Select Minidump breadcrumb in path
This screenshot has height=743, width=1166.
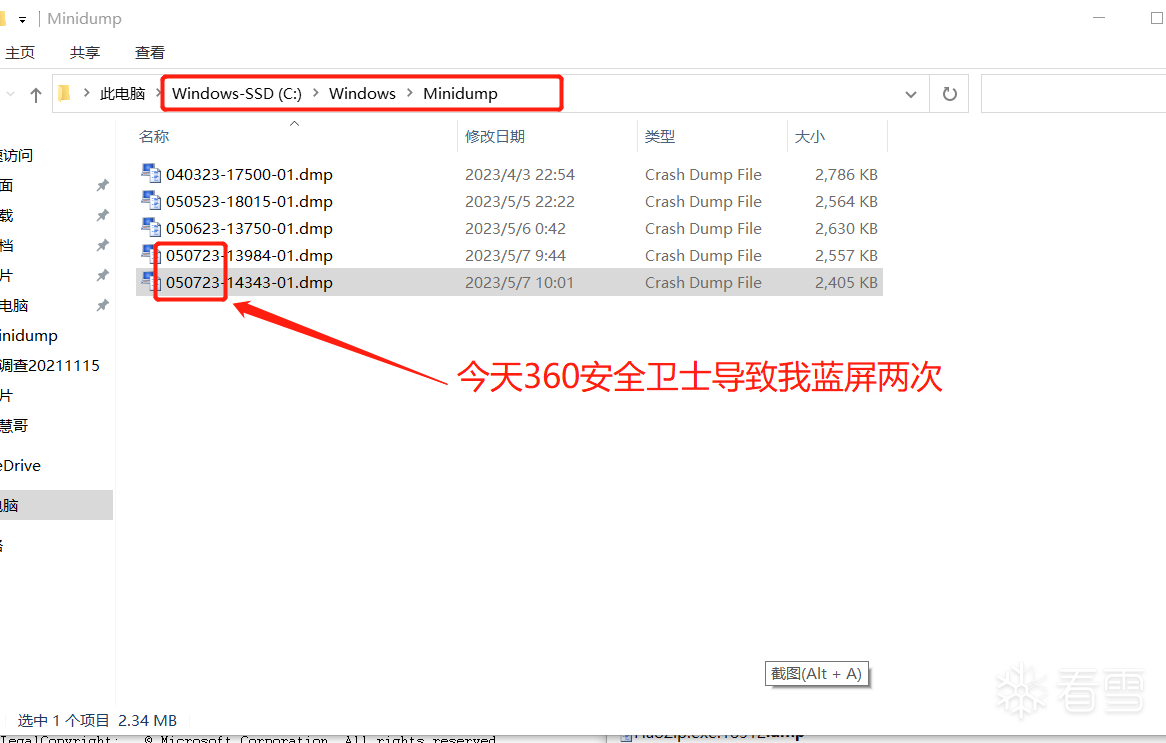click(460, 94)
